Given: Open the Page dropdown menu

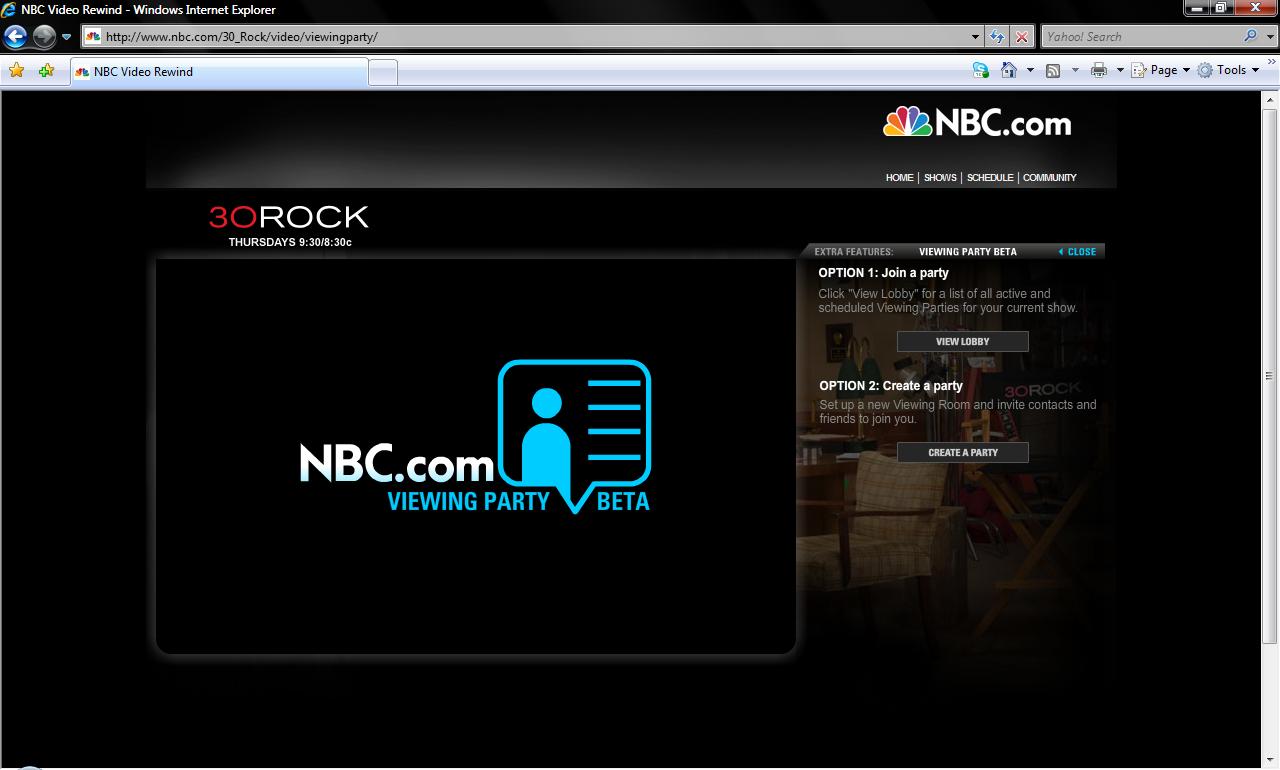Looking at the screenshot, I should tap(1161, 70).
